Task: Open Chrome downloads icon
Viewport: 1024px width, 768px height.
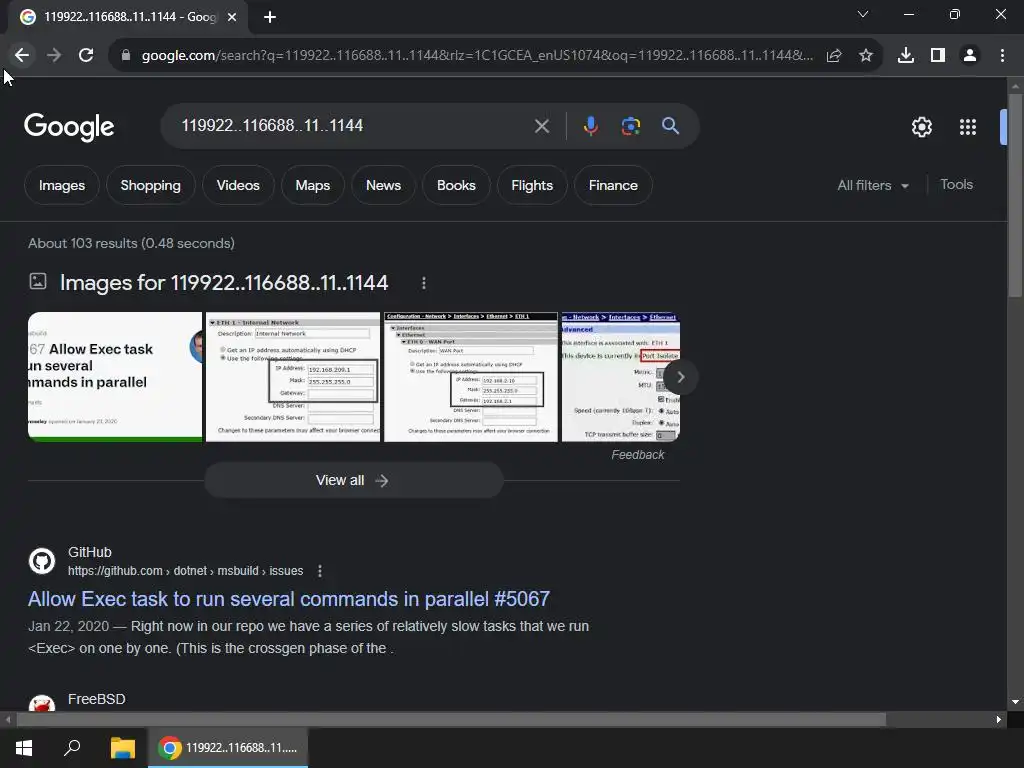Action: (906, 56)
